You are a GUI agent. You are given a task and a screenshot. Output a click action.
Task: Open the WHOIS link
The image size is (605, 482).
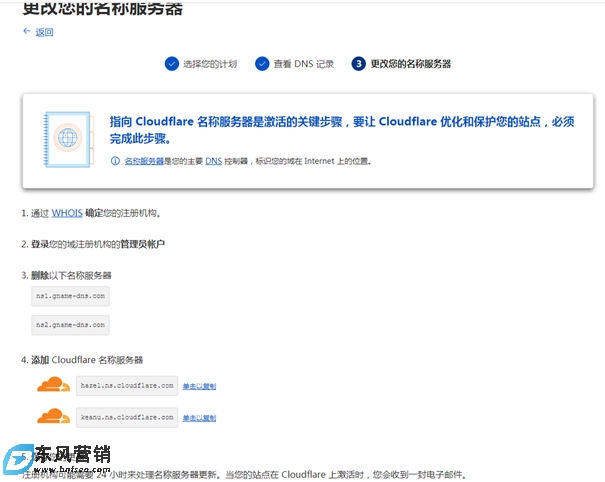(67, 213)
